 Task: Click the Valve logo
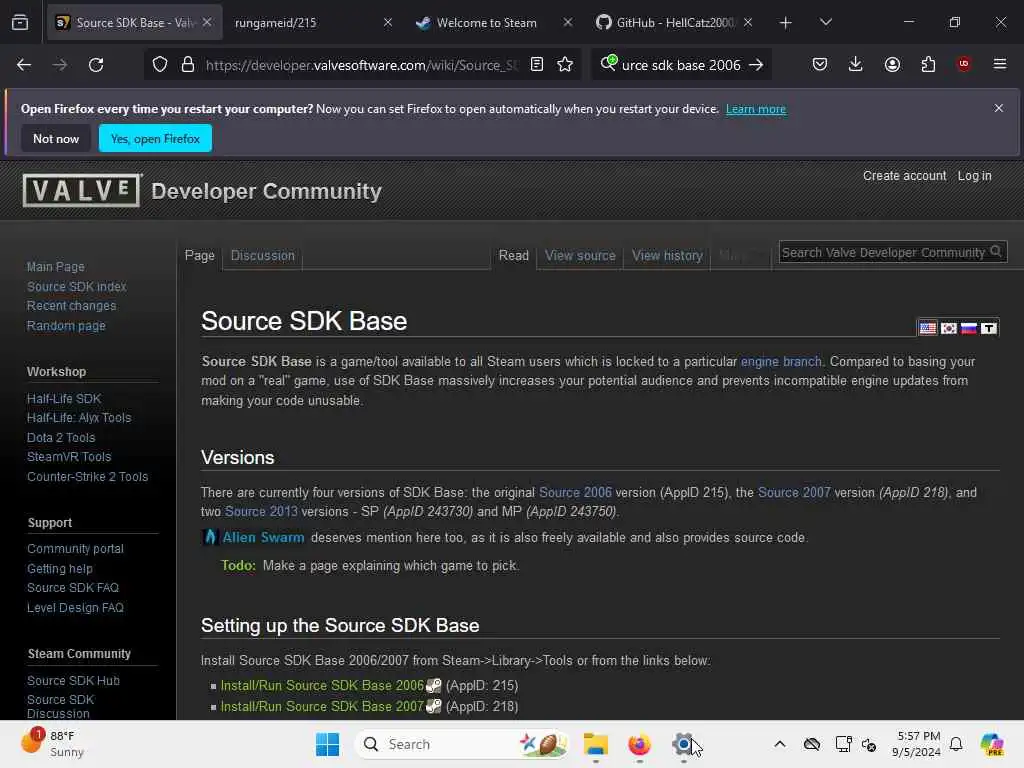[82, 190]
